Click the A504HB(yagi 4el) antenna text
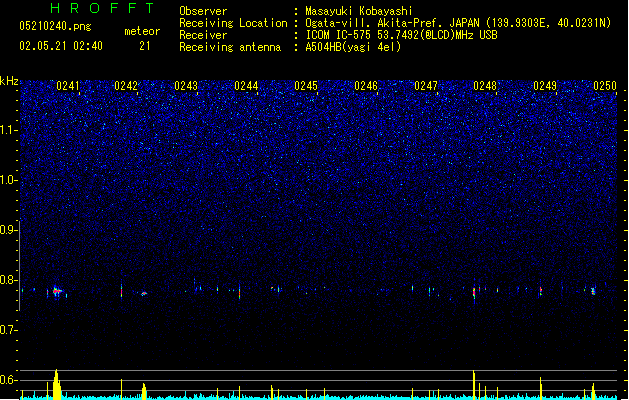Screen dimensions: 629x400 [x=353, y=47]
